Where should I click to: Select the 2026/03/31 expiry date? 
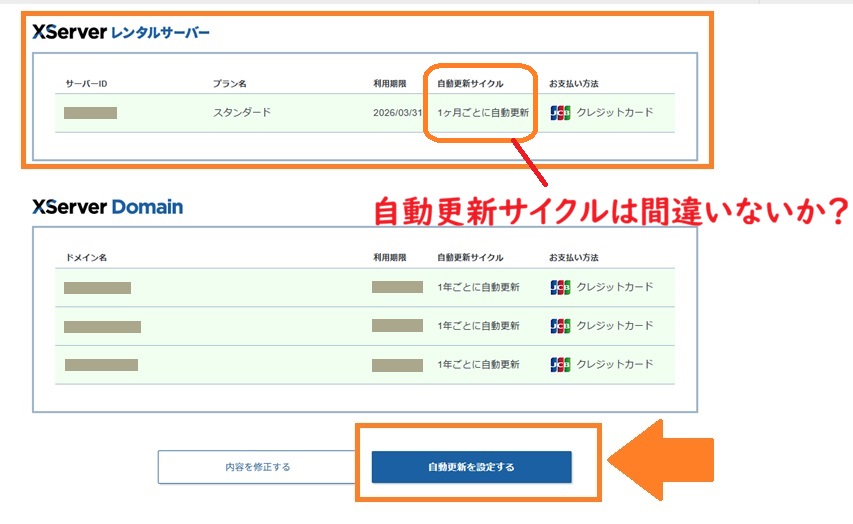(x=398, y=113)
